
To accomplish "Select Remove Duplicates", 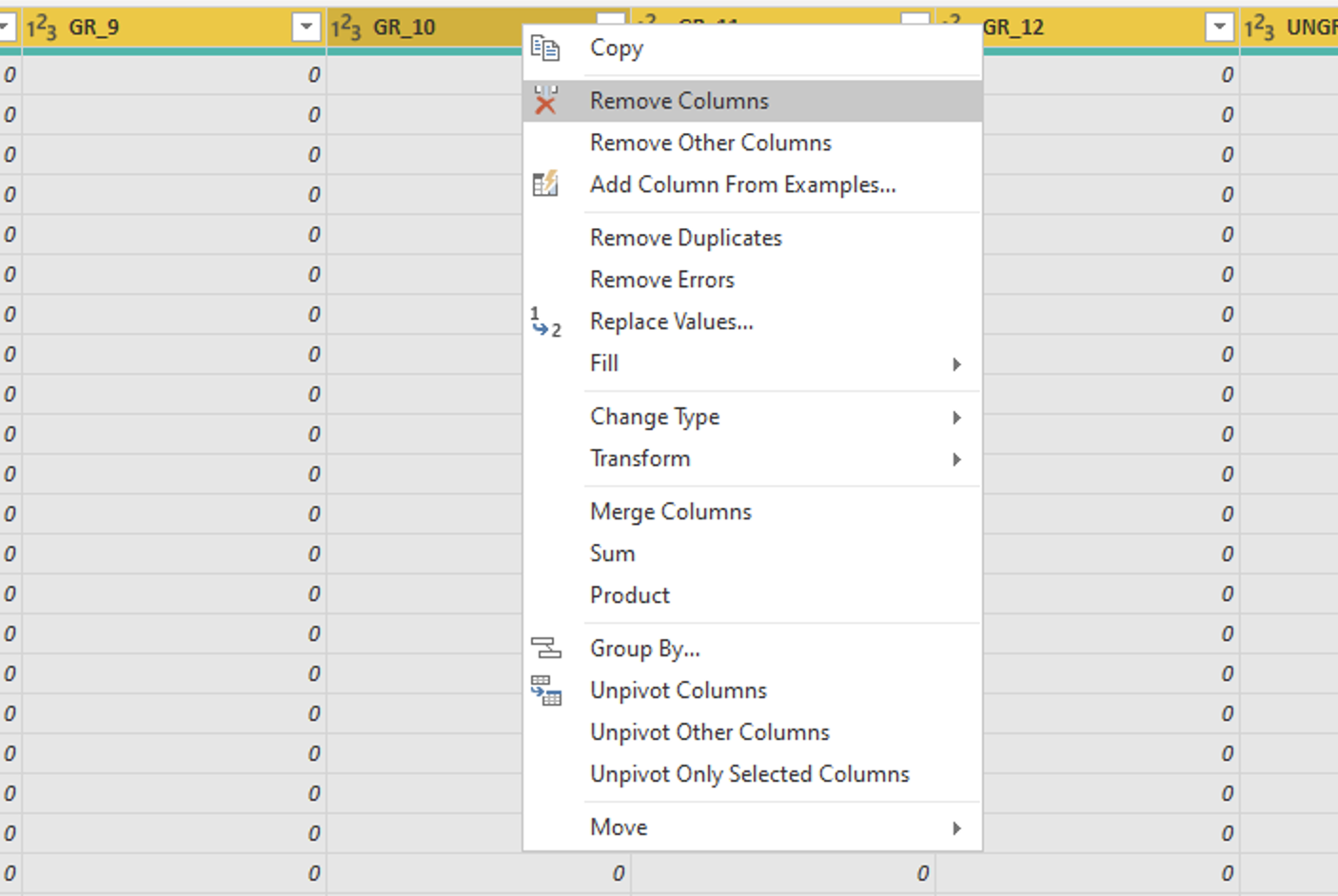I will coord(753,238).
